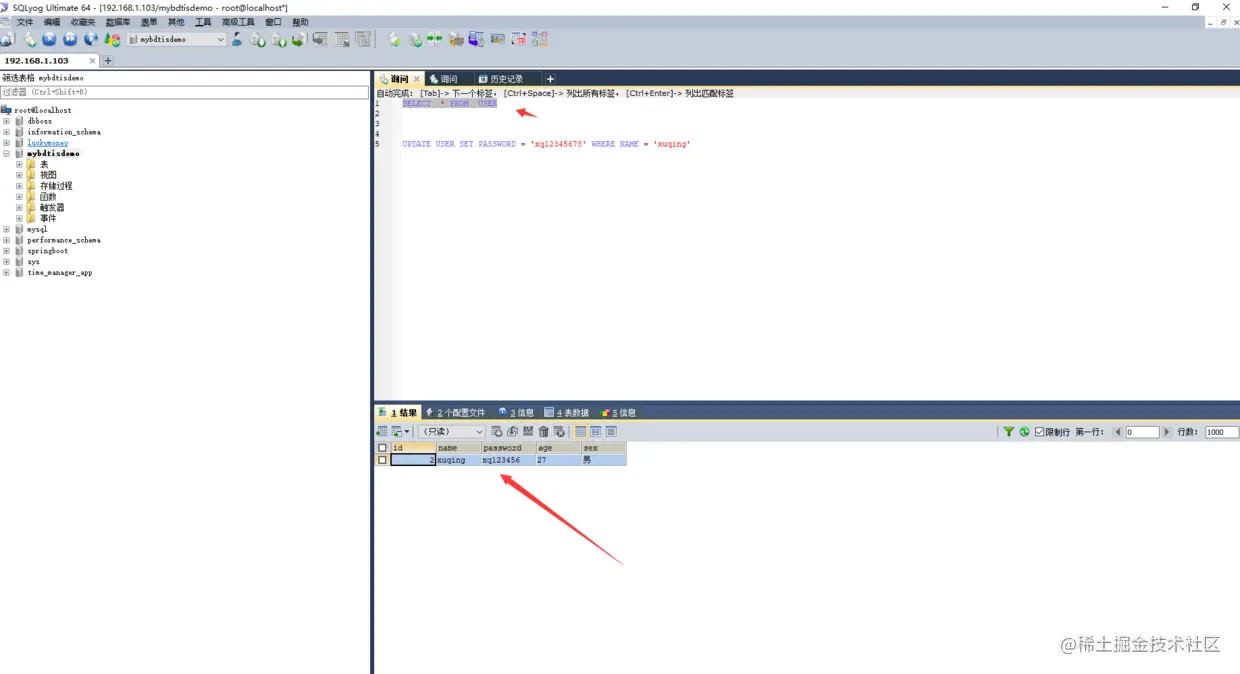
Task: Switch to the 5 信息 tab
Action: coord(618,412)
